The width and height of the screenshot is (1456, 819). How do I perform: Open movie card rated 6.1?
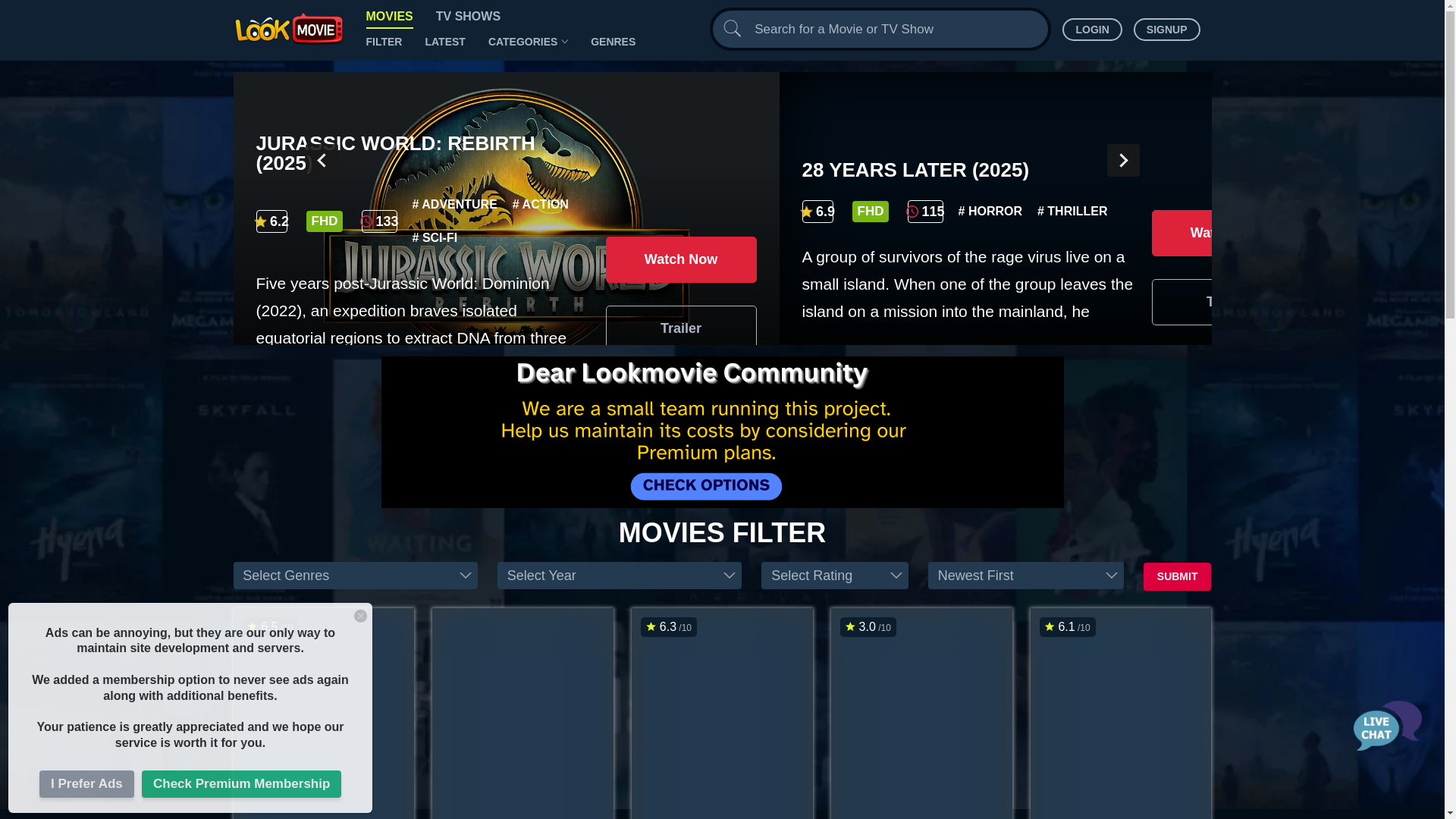coord(1120,713)
